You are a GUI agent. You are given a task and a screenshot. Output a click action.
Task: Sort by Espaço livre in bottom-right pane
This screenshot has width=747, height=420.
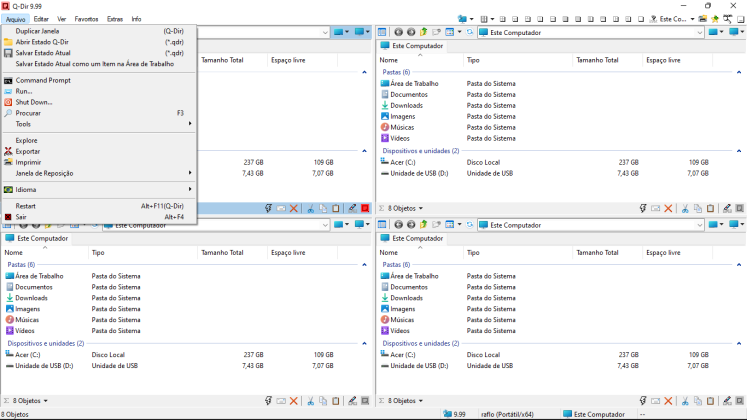coord(677,253)
